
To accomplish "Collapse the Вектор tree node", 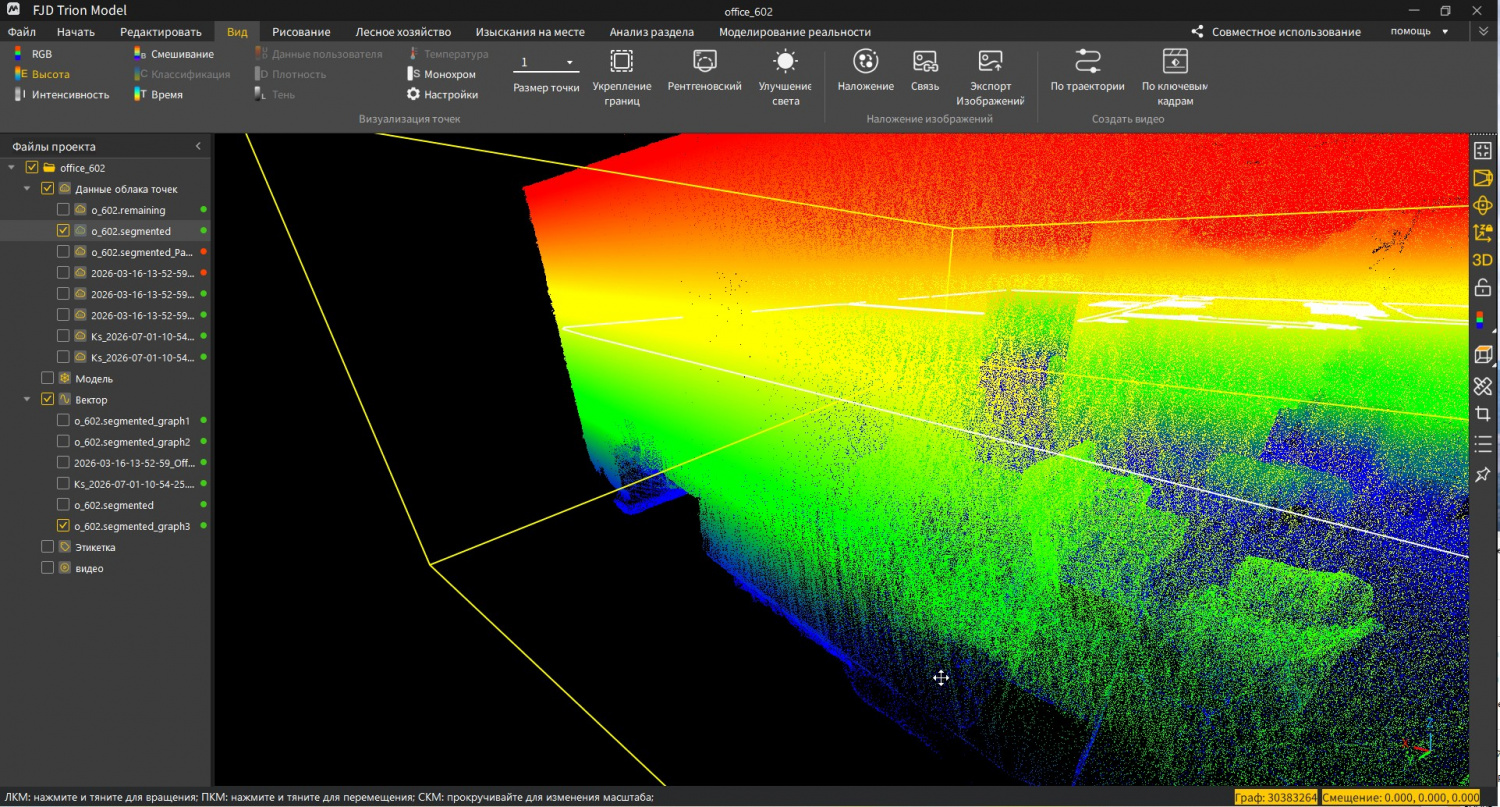I will pyautogui.click(x=27, y=400).
